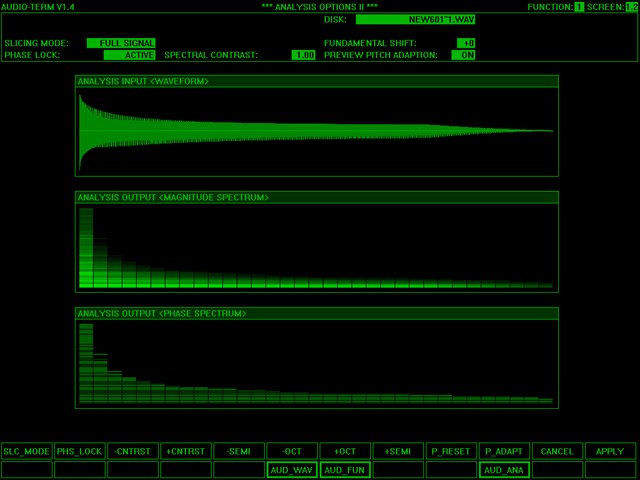
Task: Click the PREVIEW PITCH ADAPTION label
Action: (x=380, y=55)
